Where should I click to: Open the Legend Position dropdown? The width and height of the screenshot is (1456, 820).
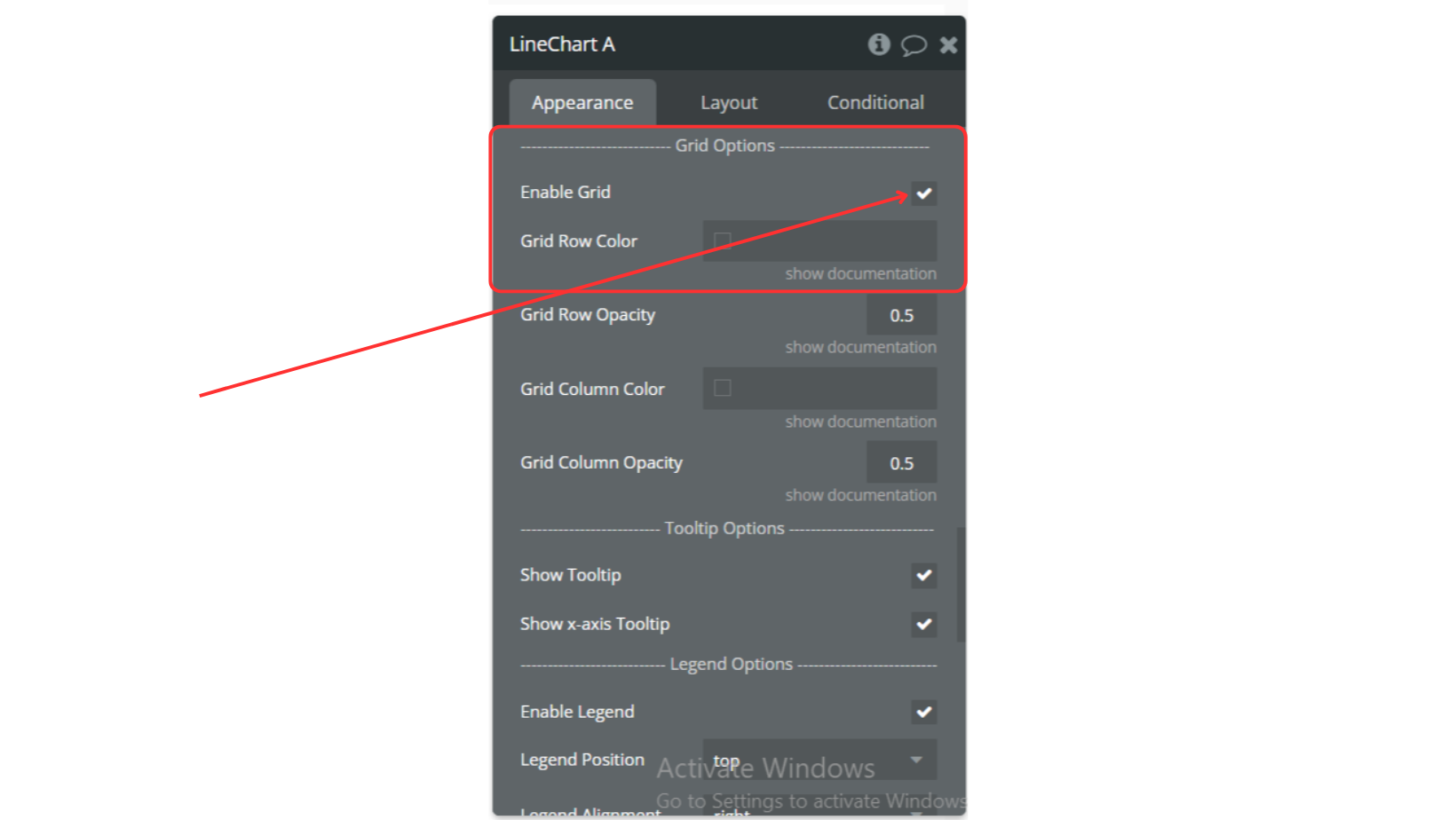click(819, 760)
